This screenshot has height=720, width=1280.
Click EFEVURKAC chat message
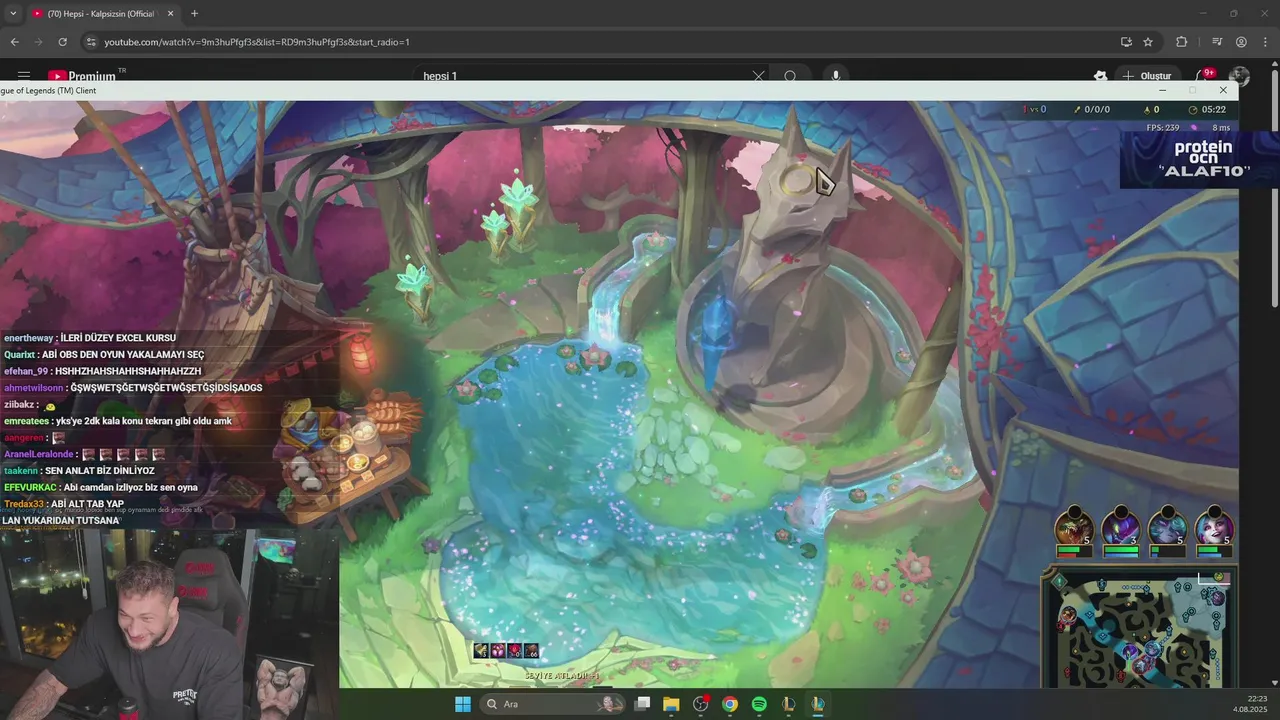(101, 487)
